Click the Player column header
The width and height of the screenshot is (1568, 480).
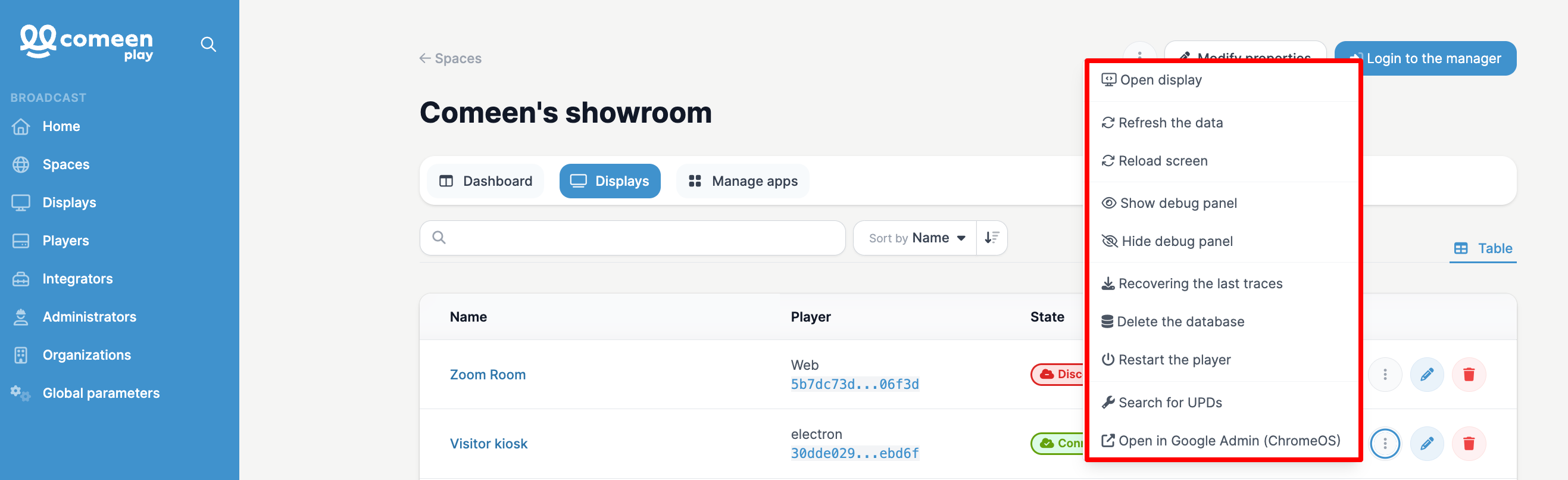tap(810, 317)
